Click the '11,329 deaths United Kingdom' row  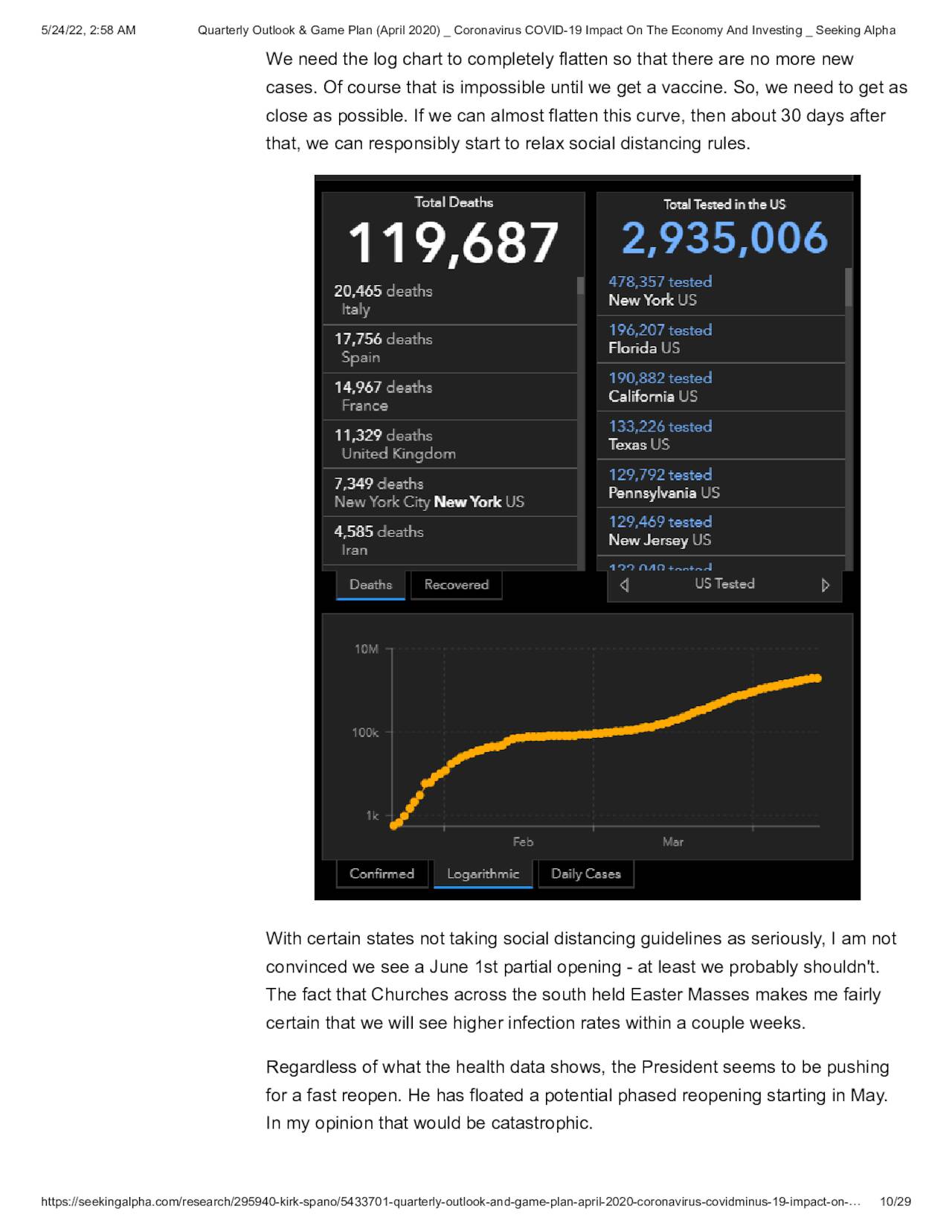(450, 444)
